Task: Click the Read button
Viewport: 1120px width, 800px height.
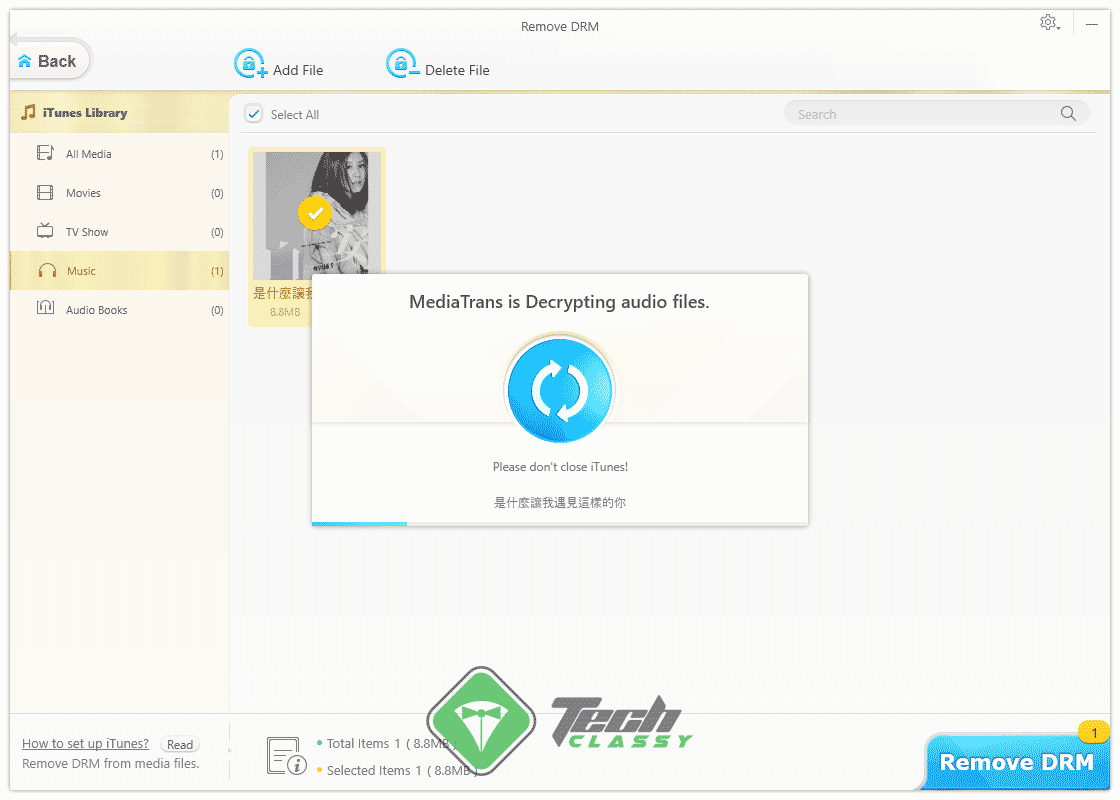Action: tap(180, 744)
